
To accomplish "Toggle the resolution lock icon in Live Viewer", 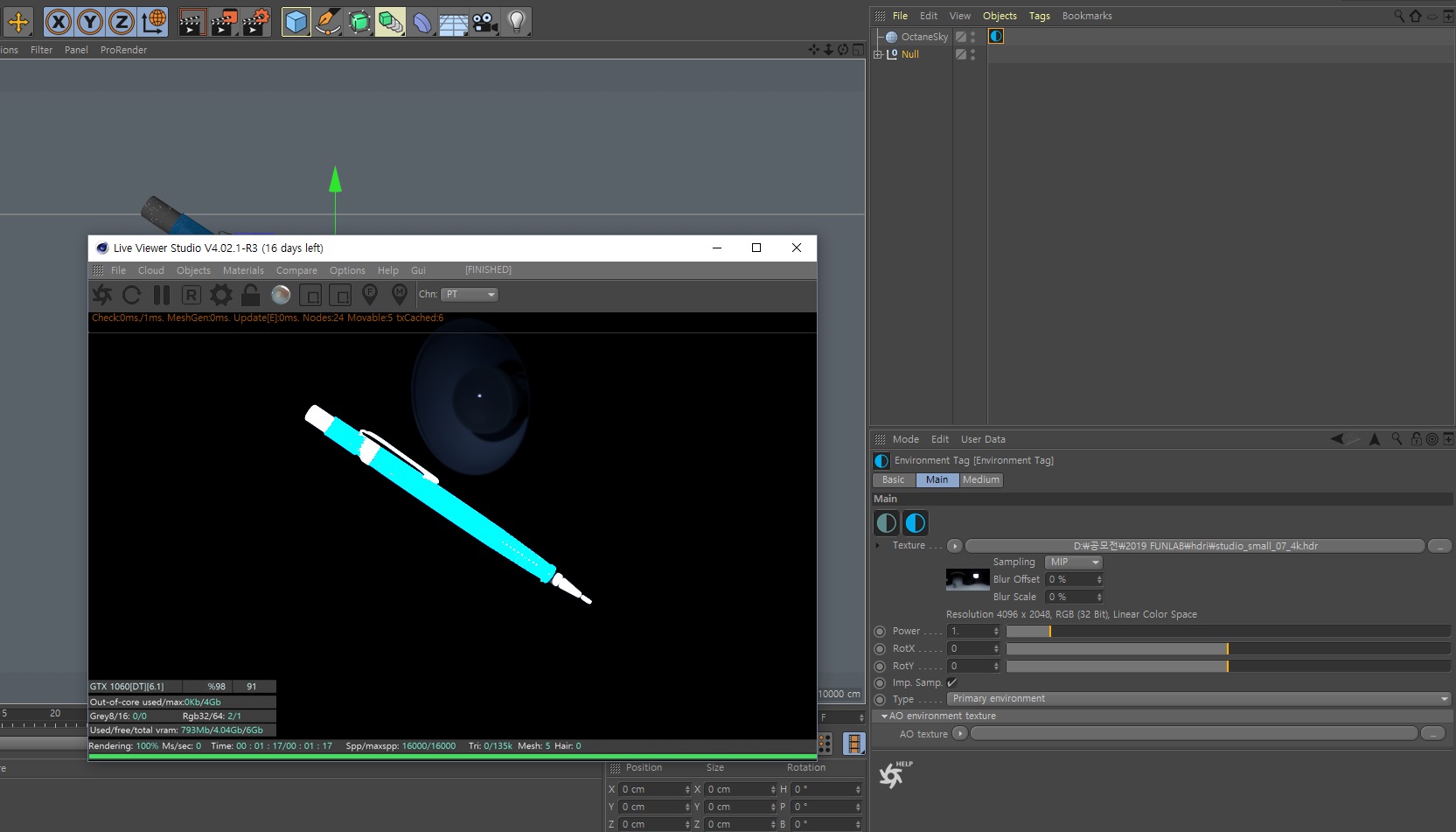I will (x=251, y=295).
